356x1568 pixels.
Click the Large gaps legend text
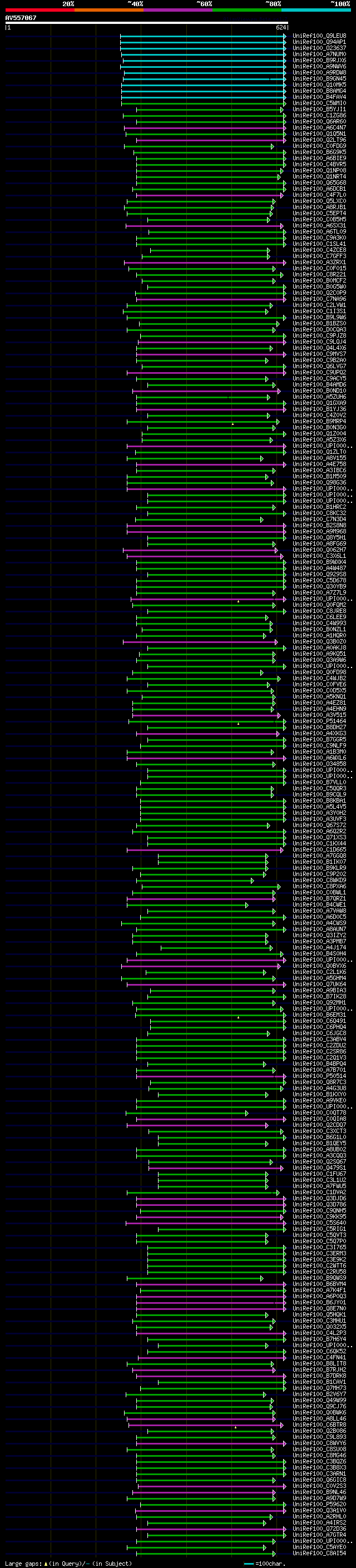coord(68,1563)
